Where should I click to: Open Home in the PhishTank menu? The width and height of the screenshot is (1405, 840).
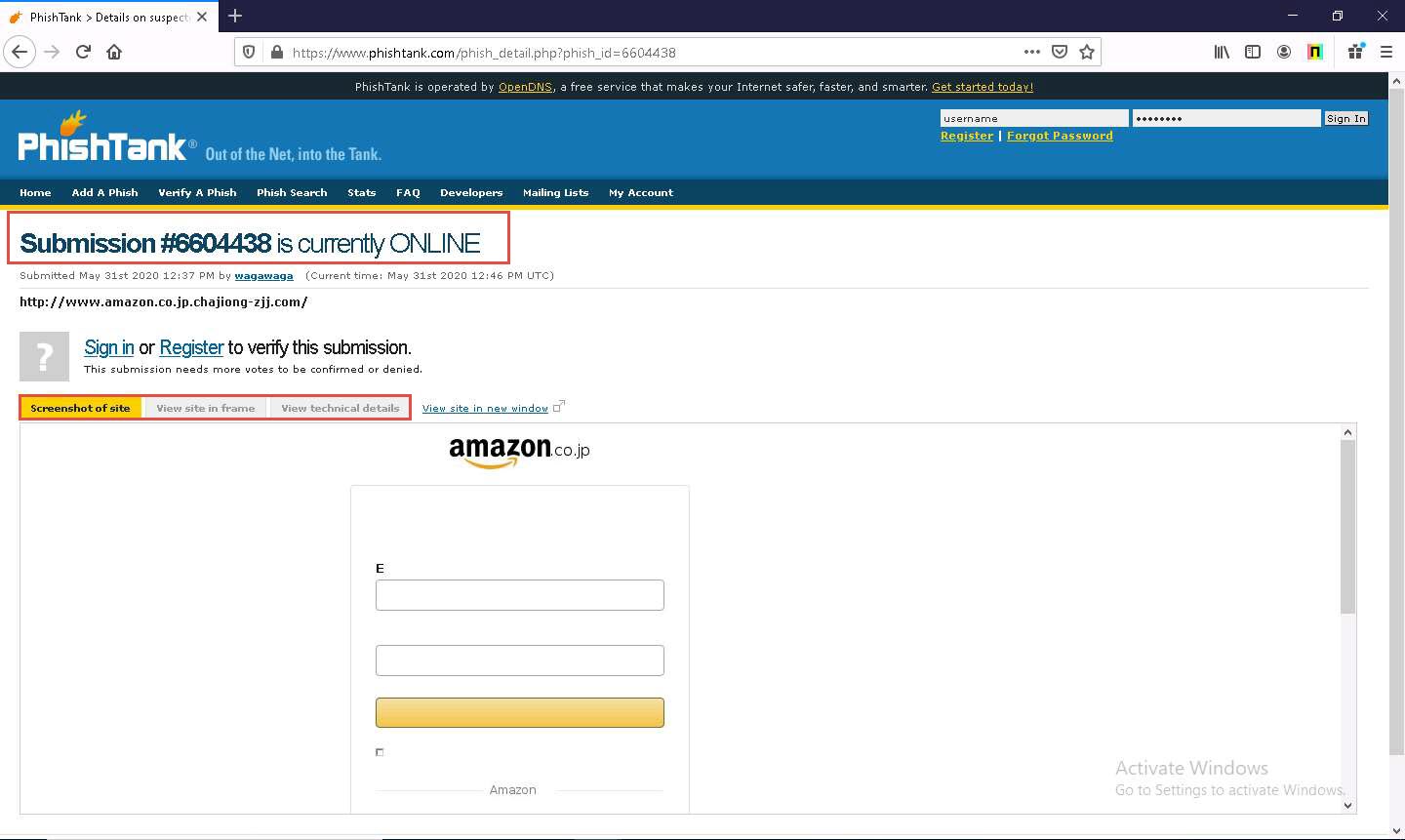pos(35,192)
